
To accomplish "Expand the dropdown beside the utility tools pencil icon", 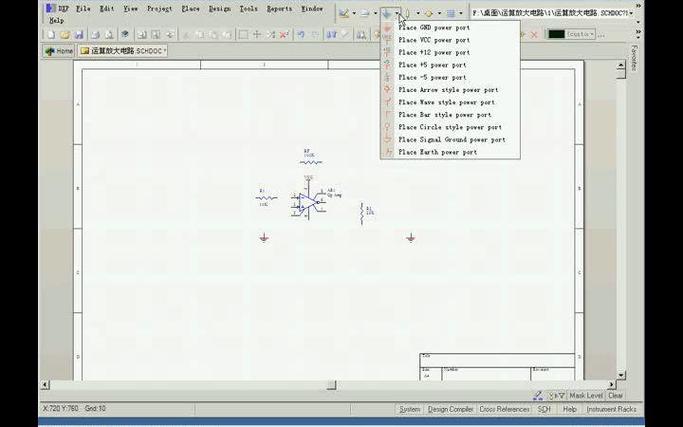I will [x=354, y=14].
